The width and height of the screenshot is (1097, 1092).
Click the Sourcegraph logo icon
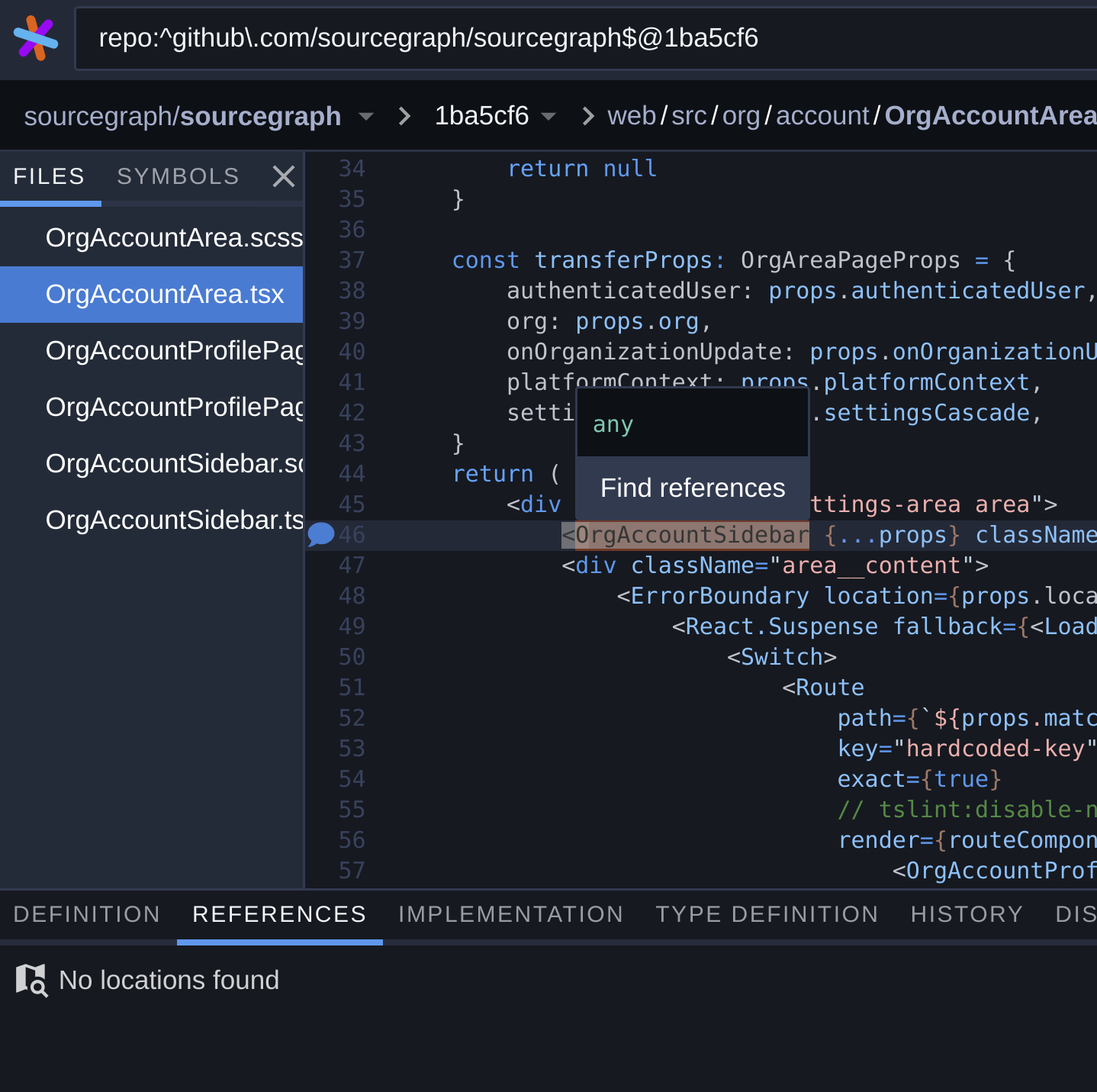coord(36,38)
